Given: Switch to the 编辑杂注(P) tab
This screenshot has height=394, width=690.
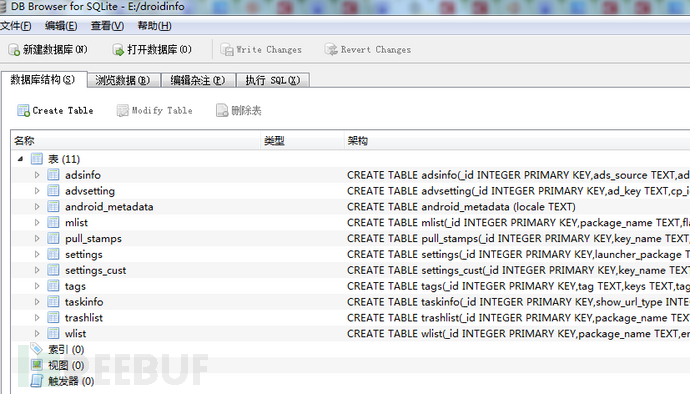Looking at the screenshot, I should 198,80.
